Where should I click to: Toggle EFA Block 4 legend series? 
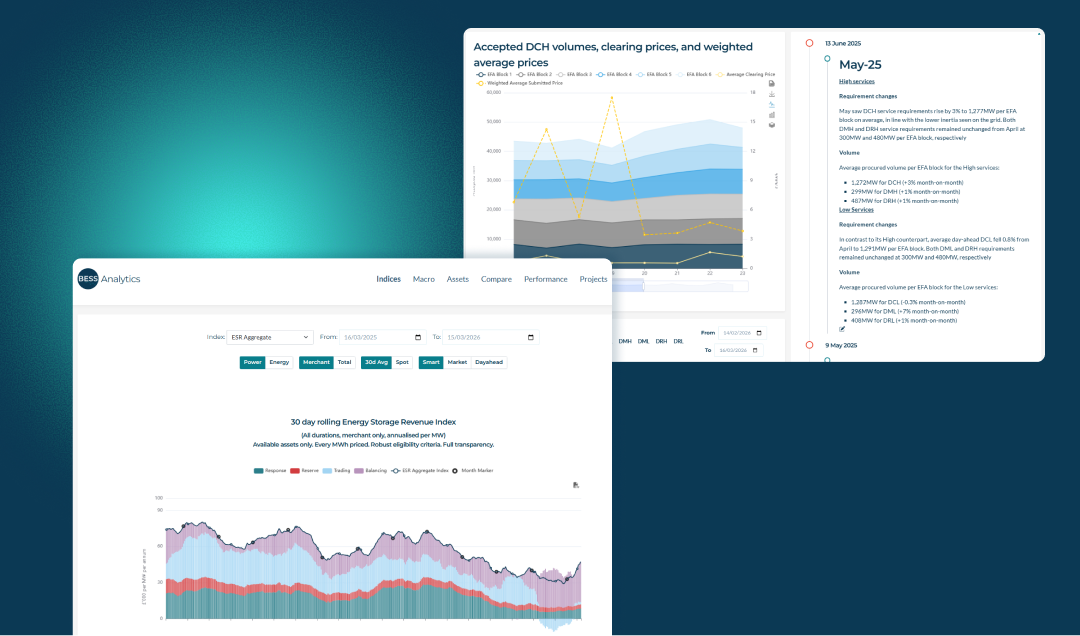[x=614, y=74]
